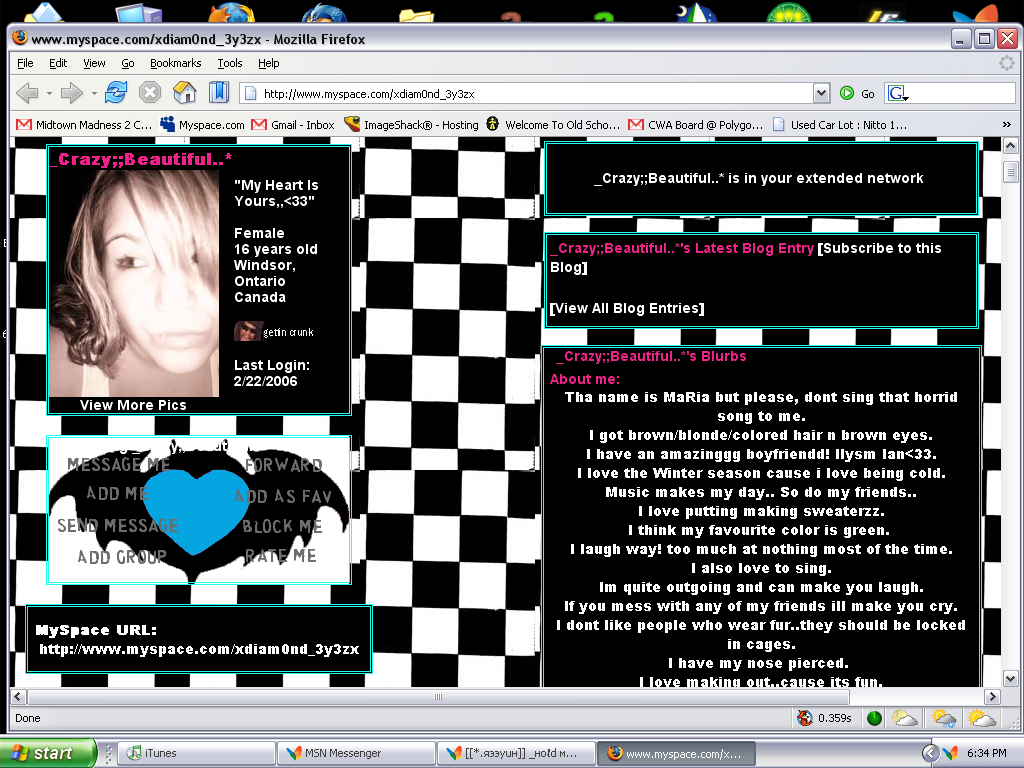Open the Messenger icon in the system tray
This screenshot has width=1024, height=768.
click(x=949, y=754)
